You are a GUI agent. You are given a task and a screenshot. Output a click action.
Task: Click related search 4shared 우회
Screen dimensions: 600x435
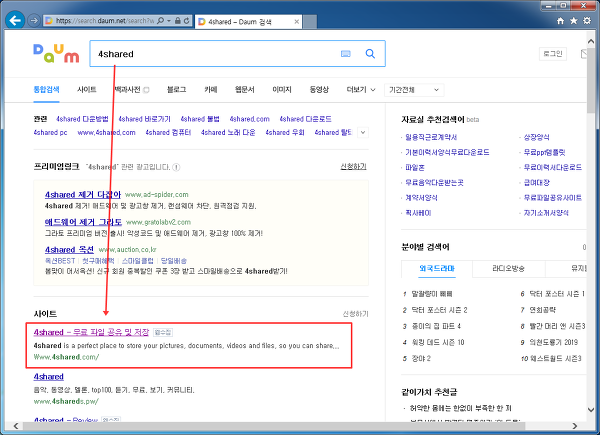[285, 132]
